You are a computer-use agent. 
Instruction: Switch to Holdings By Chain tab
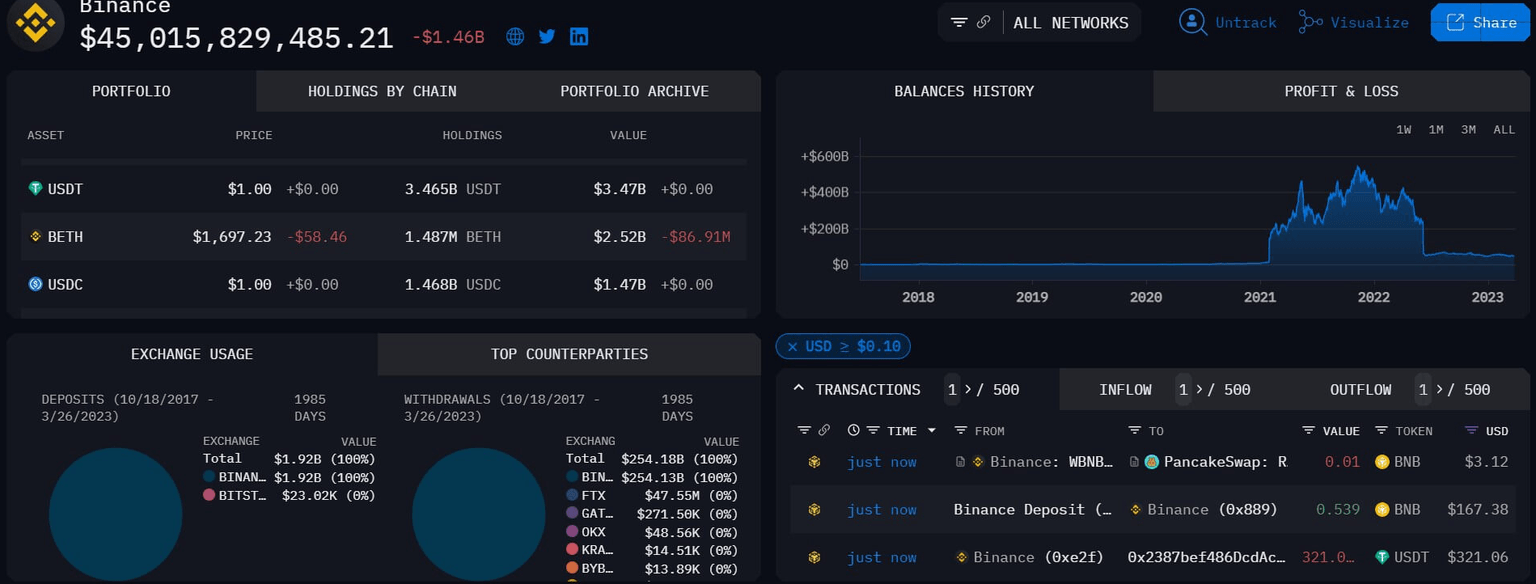(x=382, y=91)
